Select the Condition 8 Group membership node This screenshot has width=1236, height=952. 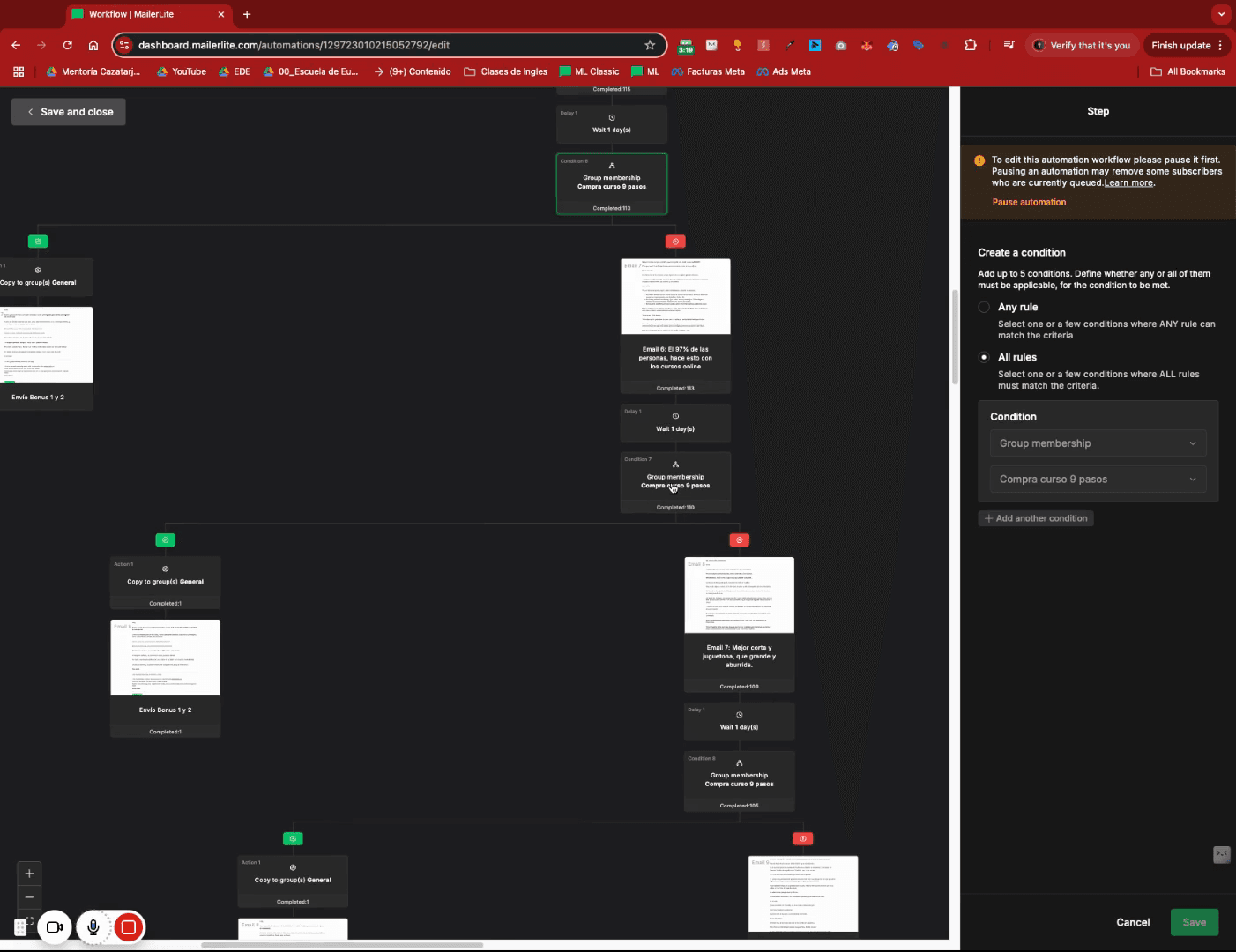point(739,781)
